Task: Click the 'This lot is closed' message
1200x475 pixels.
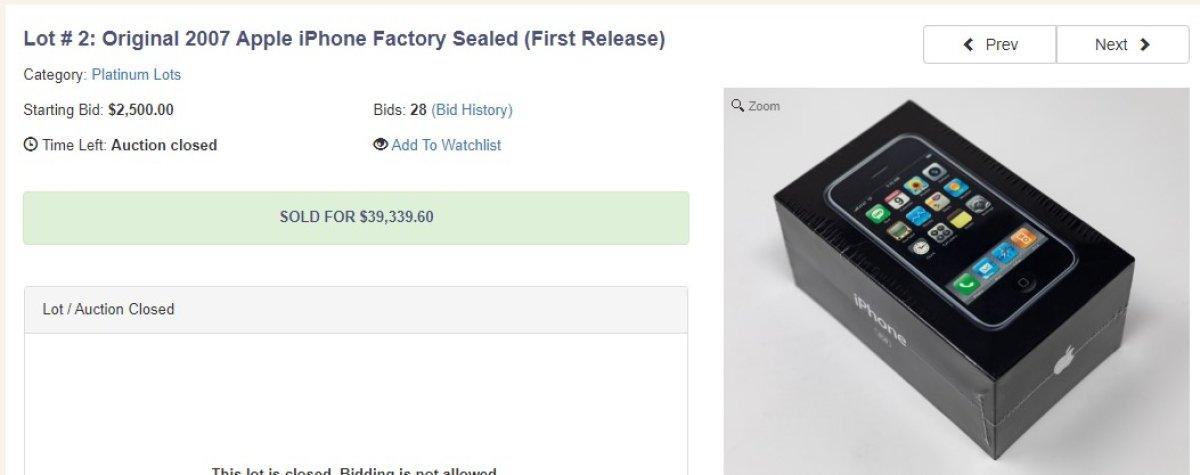Action: point(354,471)
